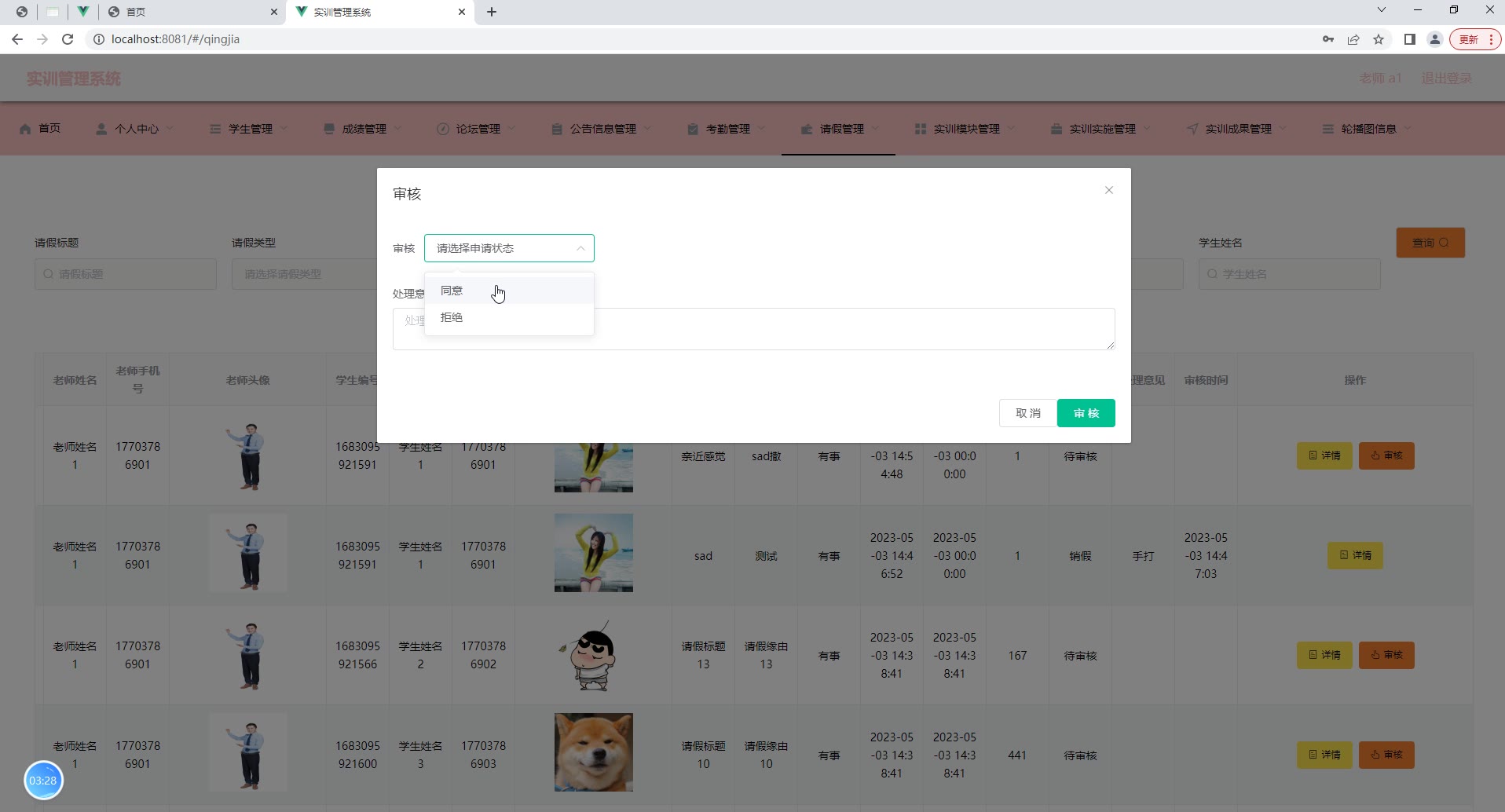The height and width of the screenshot is (812, 1505).
Task: Click 03:28 timer circle
Action: 43,780
